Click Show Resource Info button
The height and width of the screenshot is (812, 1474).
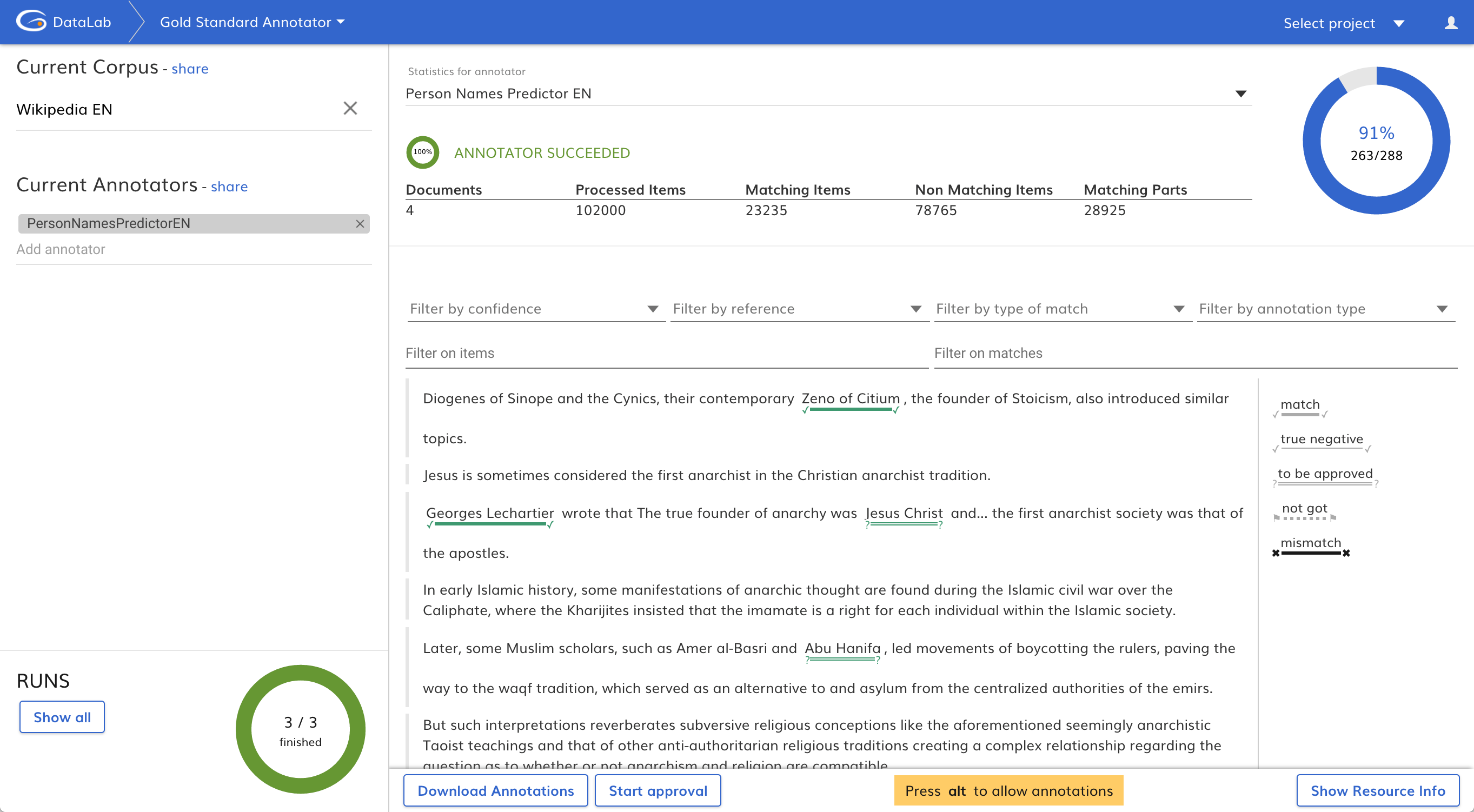1377,790
